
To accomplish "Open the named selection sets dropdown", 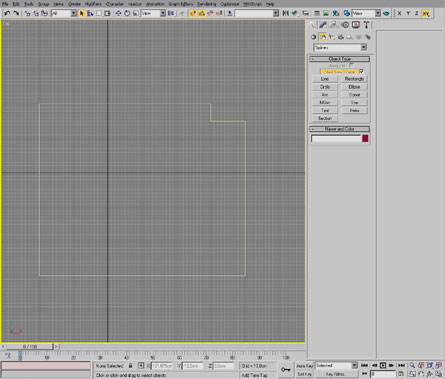I will click(257, 13).
